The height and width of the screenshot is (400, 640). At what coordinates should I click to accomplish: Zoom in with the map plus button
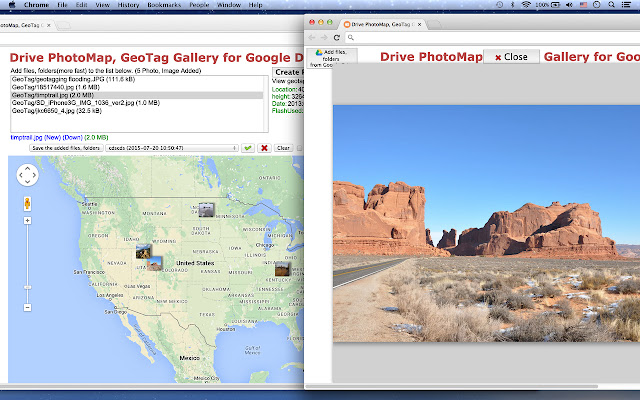click(x=27, y=220)
